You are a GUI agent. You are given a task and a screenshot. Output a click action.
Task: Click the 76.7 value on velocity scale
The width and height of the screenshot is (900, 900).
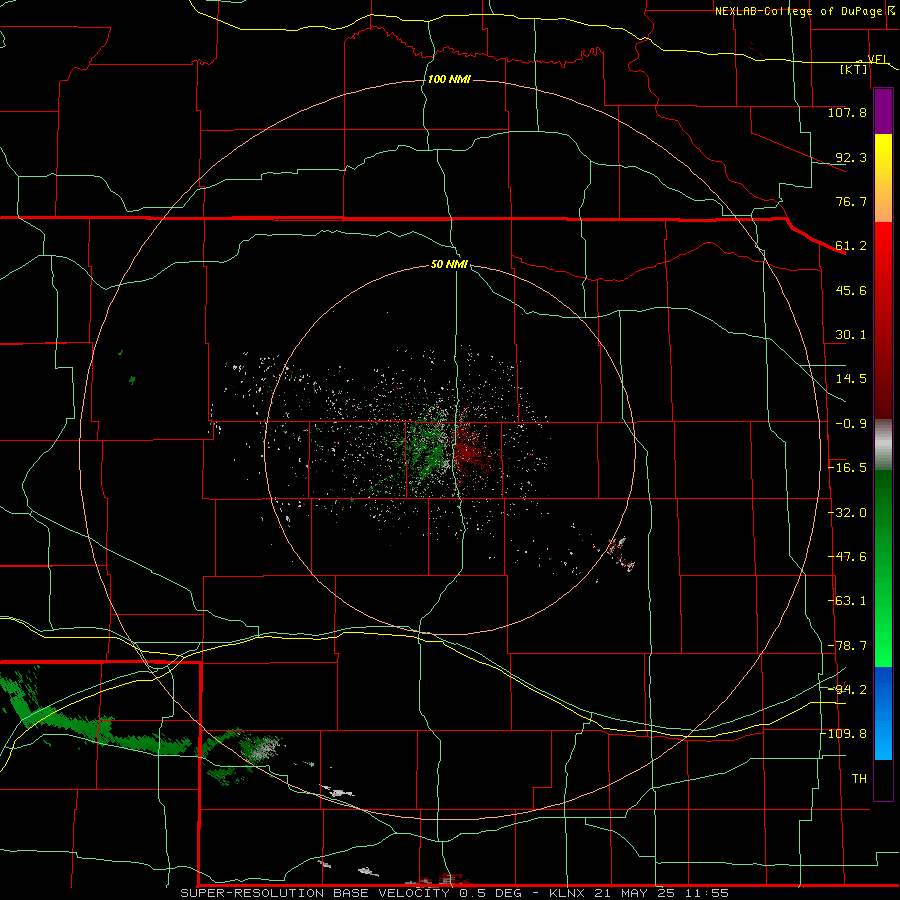(851, 201)
